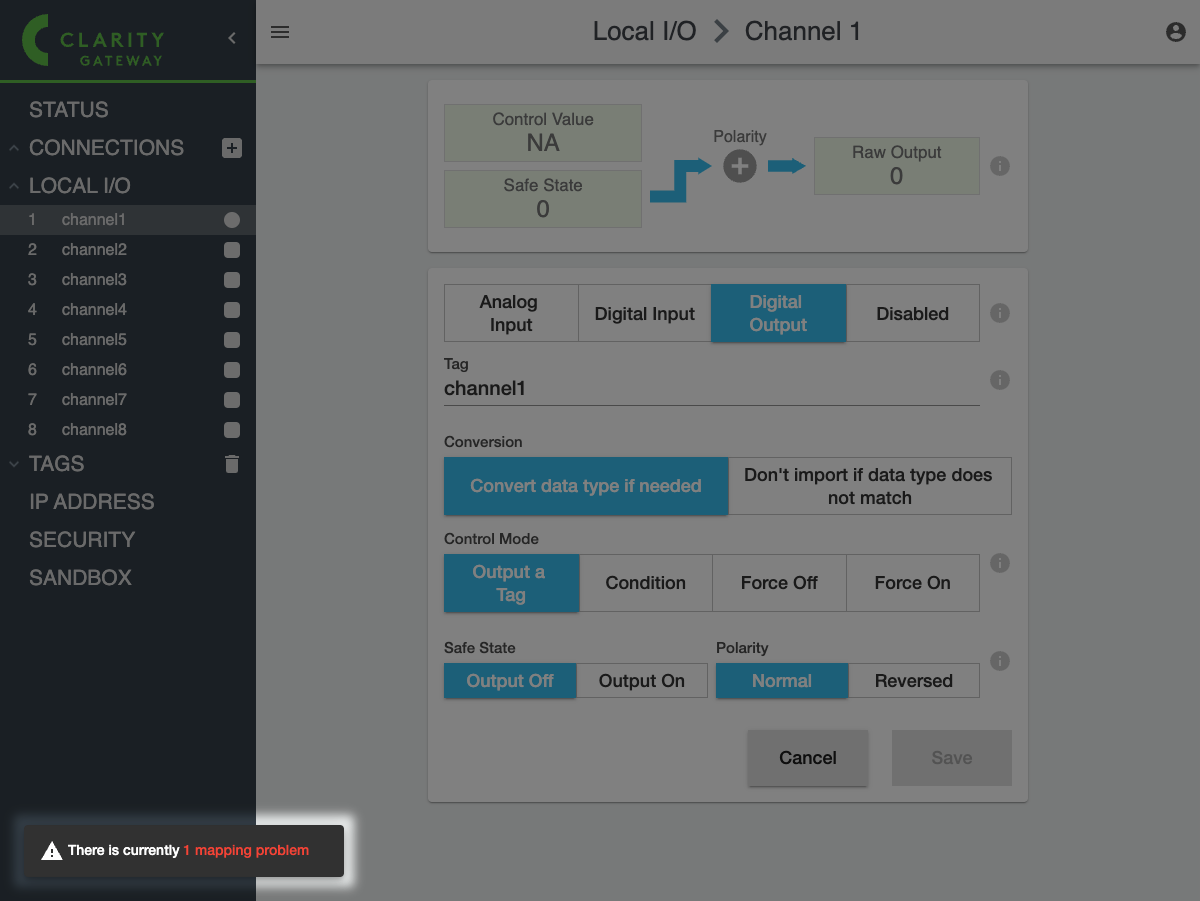This screenshot has width=1200, height=901.
Task: Choose Force On control mode
Action: click(x=912, y=583)
